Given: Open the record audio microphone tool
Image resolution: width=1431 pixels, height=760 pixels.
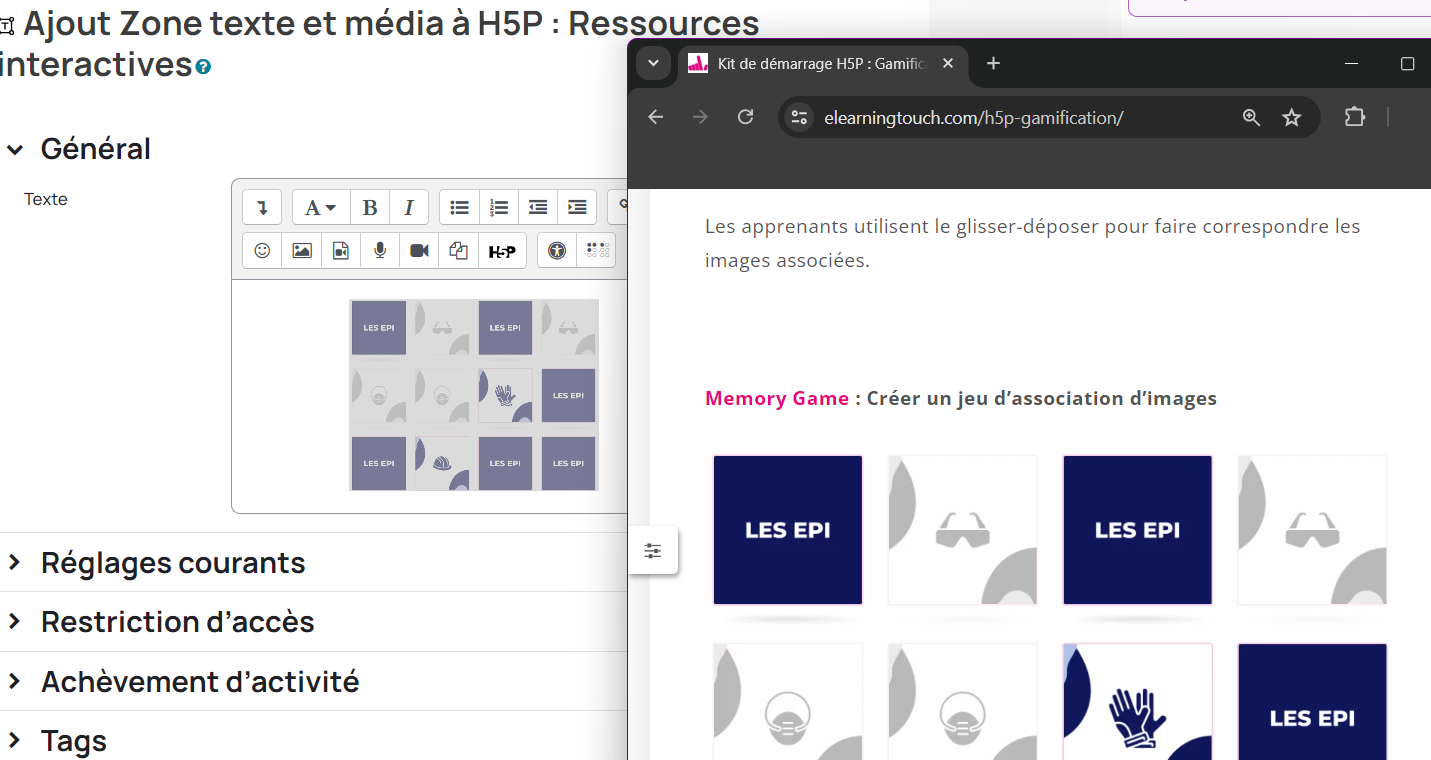Looking at the screenshot, I should (380, 251).
